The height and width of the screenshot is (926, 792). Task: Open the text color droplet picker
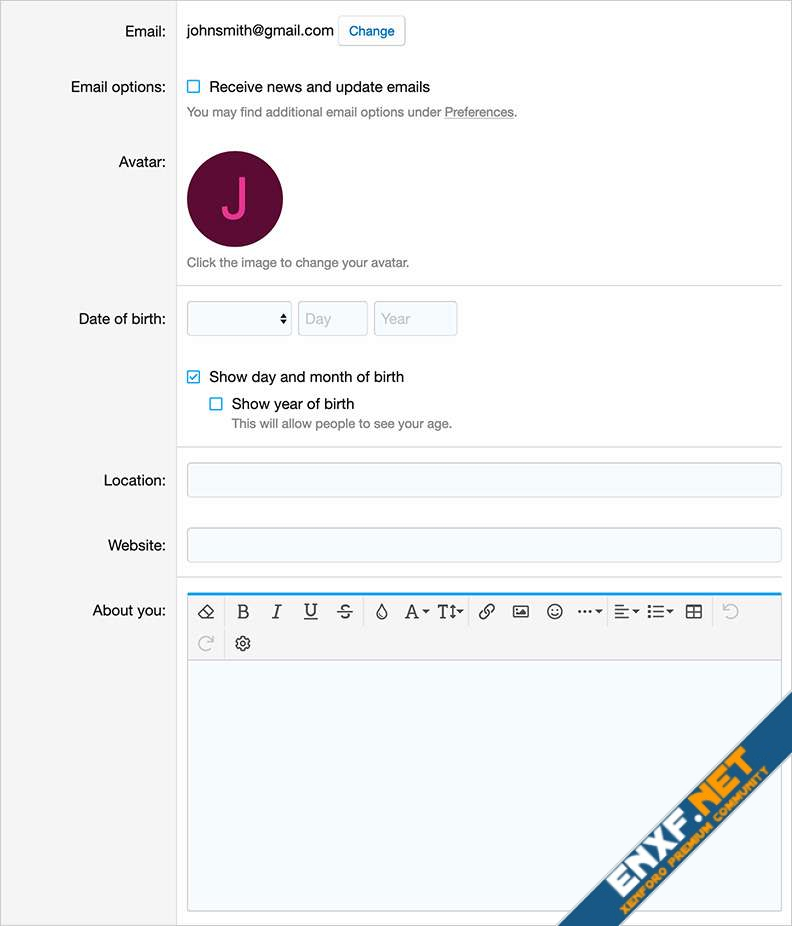click(381, 612)
